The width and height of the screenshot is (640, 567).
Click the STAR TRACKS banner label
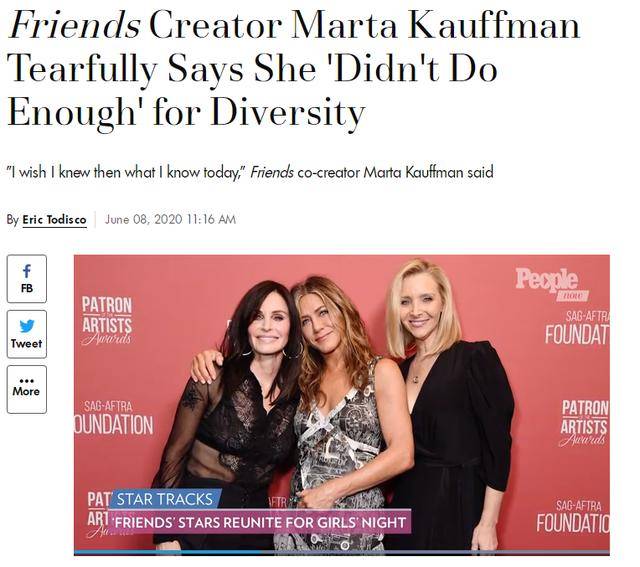(x=164, y=499)
